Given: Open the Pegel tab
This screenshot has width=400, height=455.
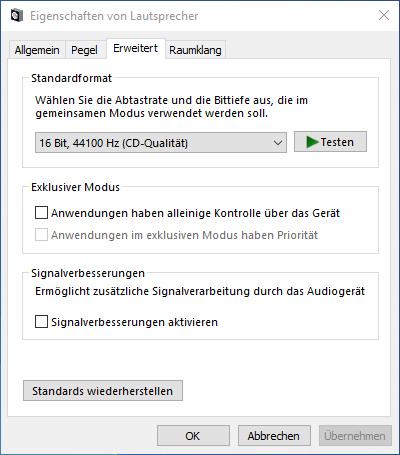Looking at the screenshot, I should [x=84, y=50].
